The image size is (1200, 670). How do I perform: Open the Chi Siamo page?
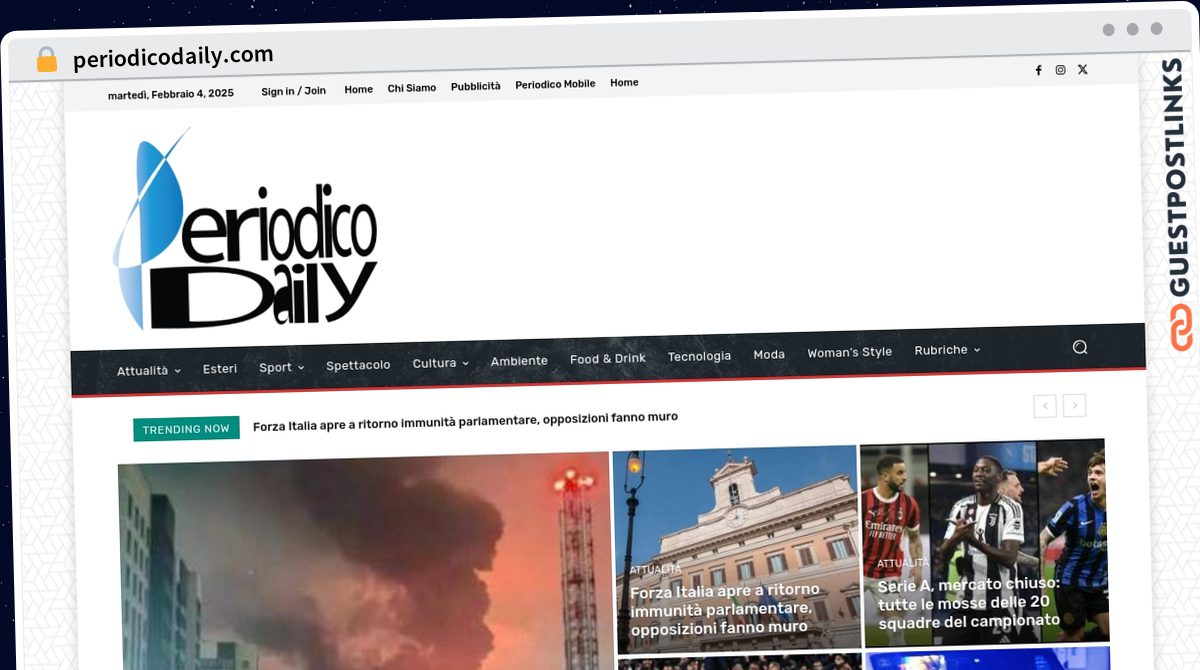click(412, 88)
